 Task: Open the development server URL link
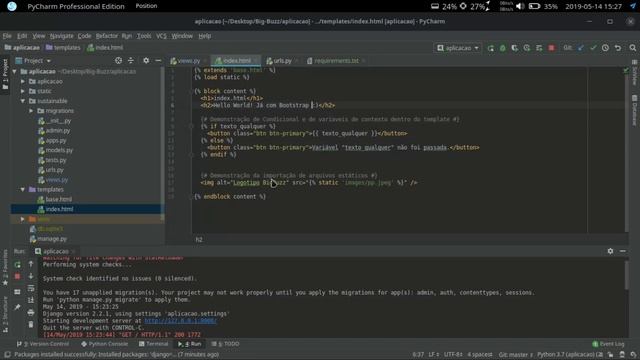tap(180, 321)
